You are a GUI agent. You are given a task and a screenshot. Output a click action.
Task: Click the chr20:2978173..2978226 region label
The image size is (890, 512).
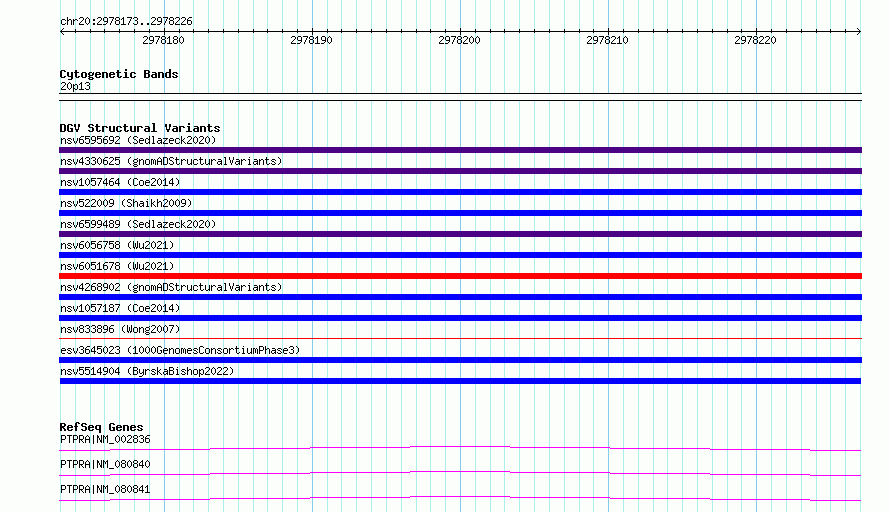(126, 21)
